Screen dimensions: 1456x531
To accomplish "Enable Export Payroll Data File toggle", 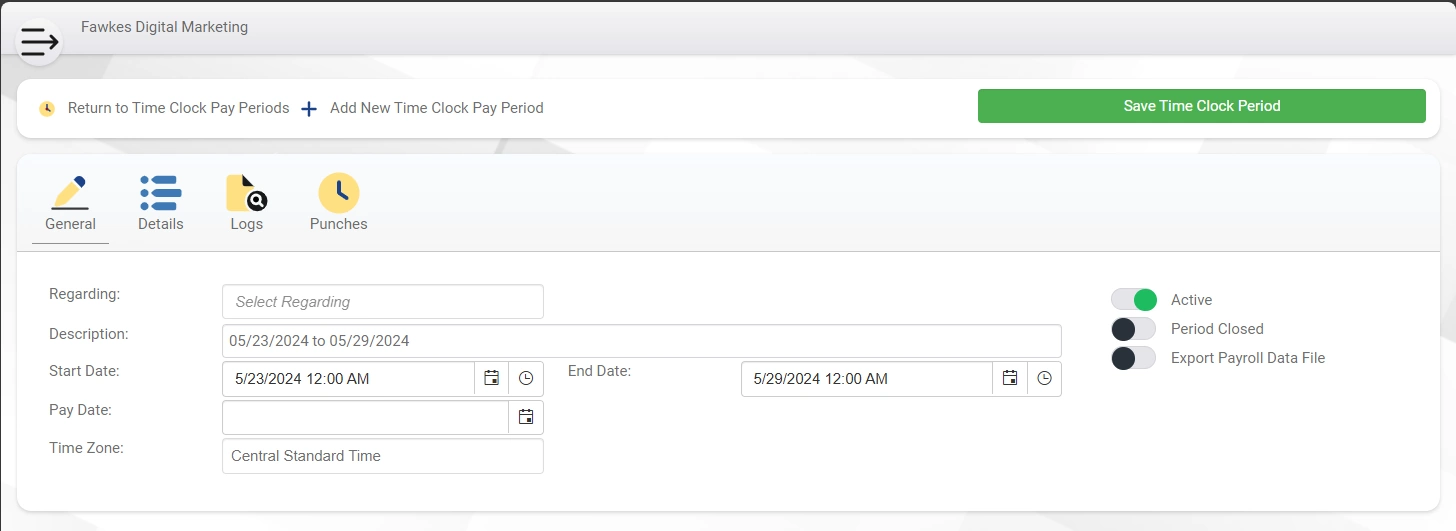I will [1134, 358].
